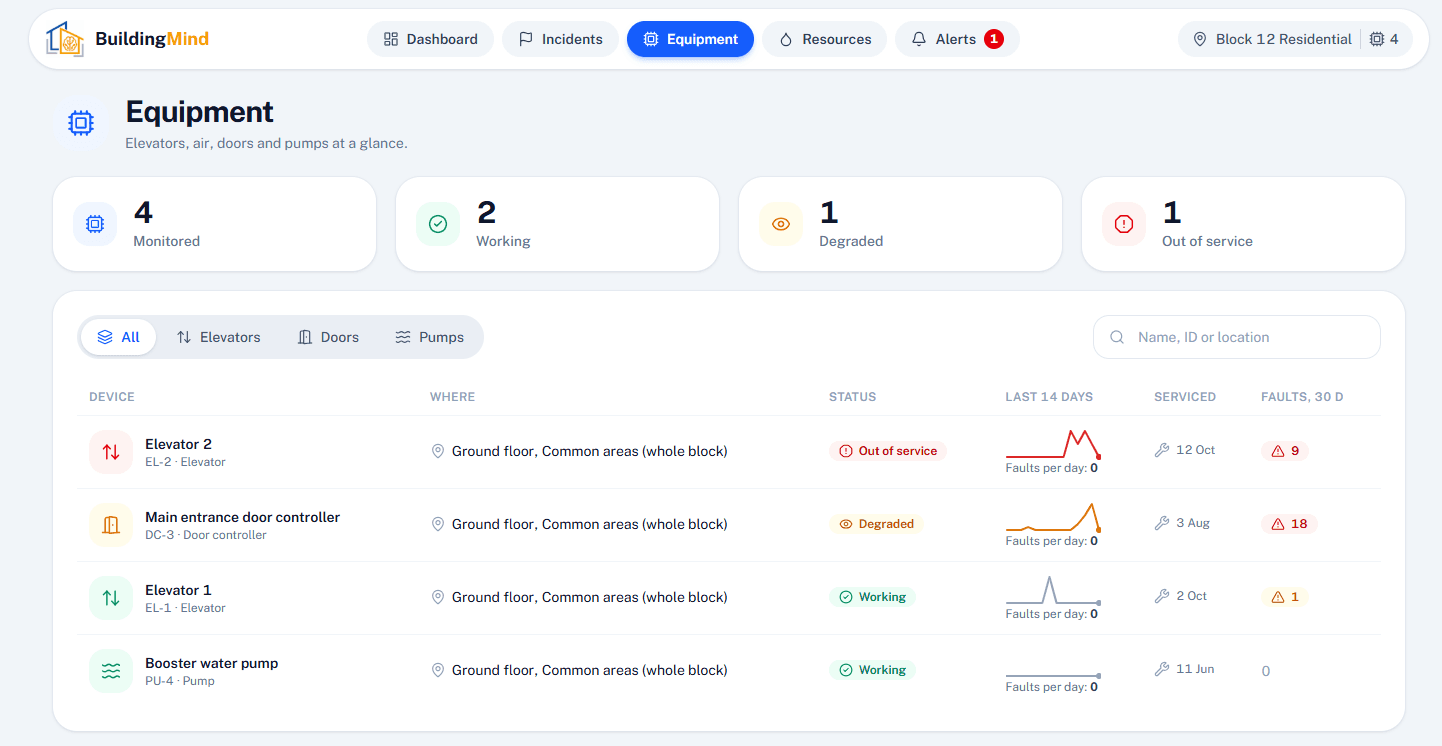Click the BuildingMind logo icon
The image size is (1442, 746).
tap(65, 39)
